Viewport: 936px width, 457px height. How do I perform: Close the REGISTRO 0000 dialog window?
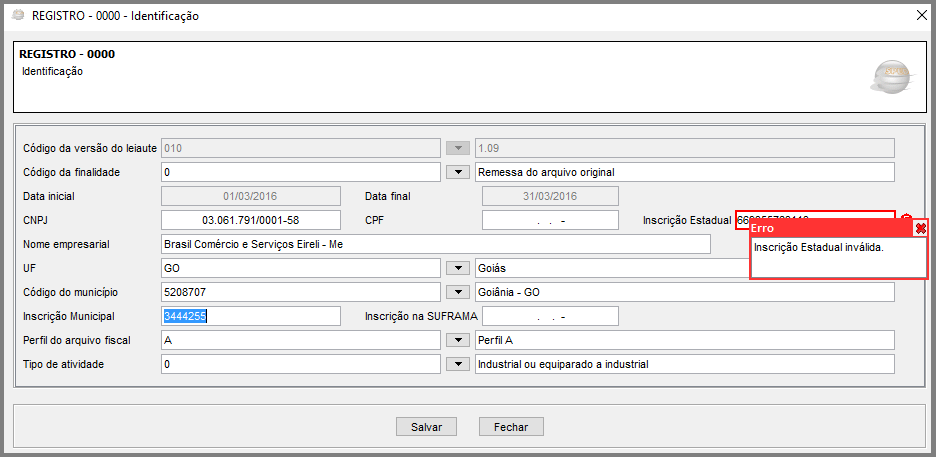[x=921, y=16]
